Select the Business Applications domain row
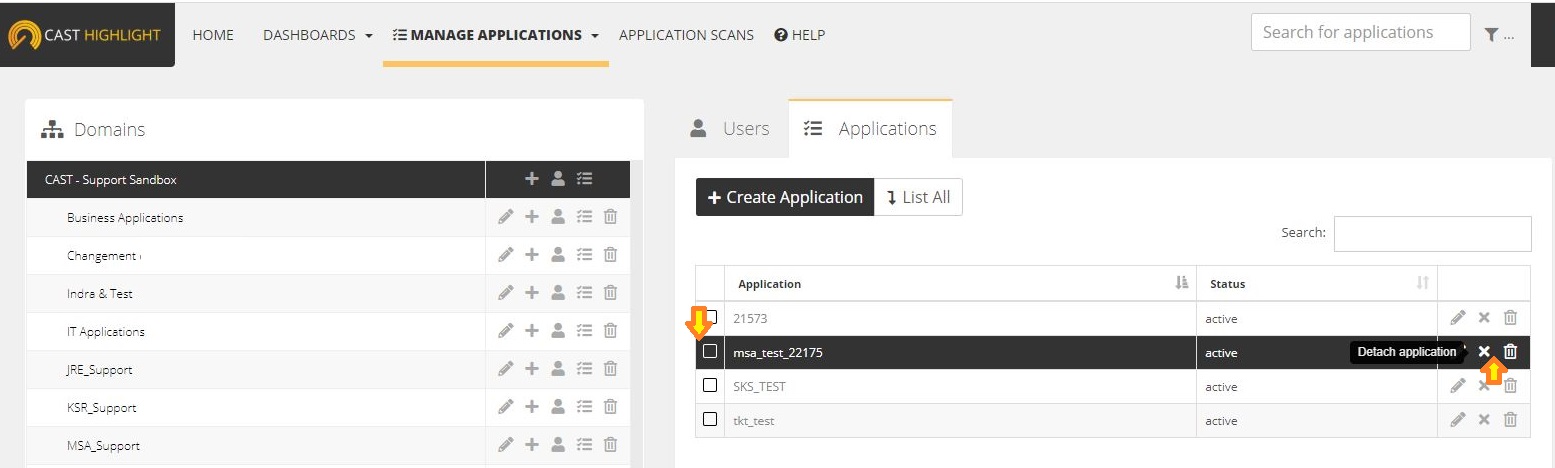This screenshot has width=1555, height=468. (255, 217)
